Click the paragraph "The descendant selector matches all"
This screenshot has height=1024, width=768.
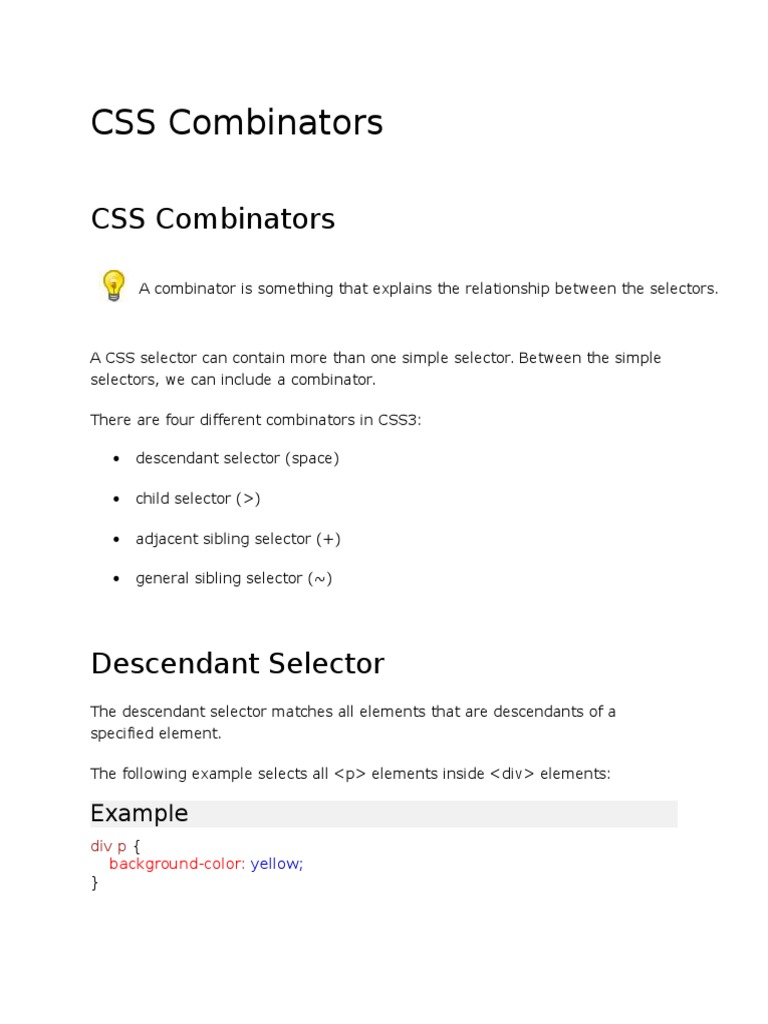click(353, 722)
